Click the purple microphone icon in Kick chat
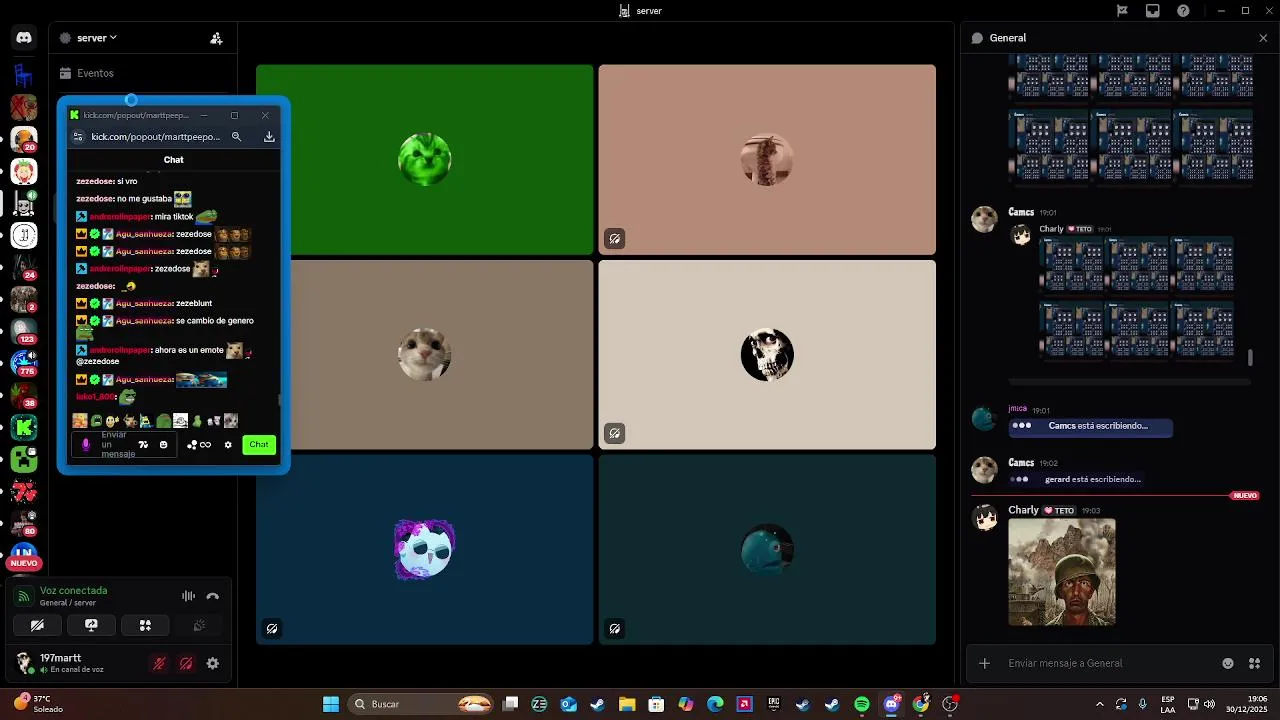 (x=85, y=445)
